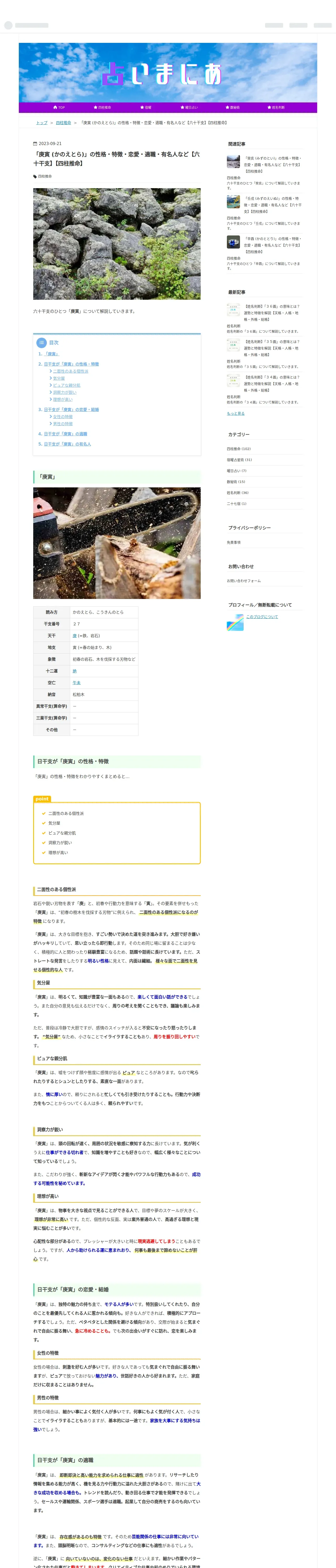336x1568 pixels.
Task: Follow the 四柱推命 breadcrumb link
Action: [x=63, y=122]
